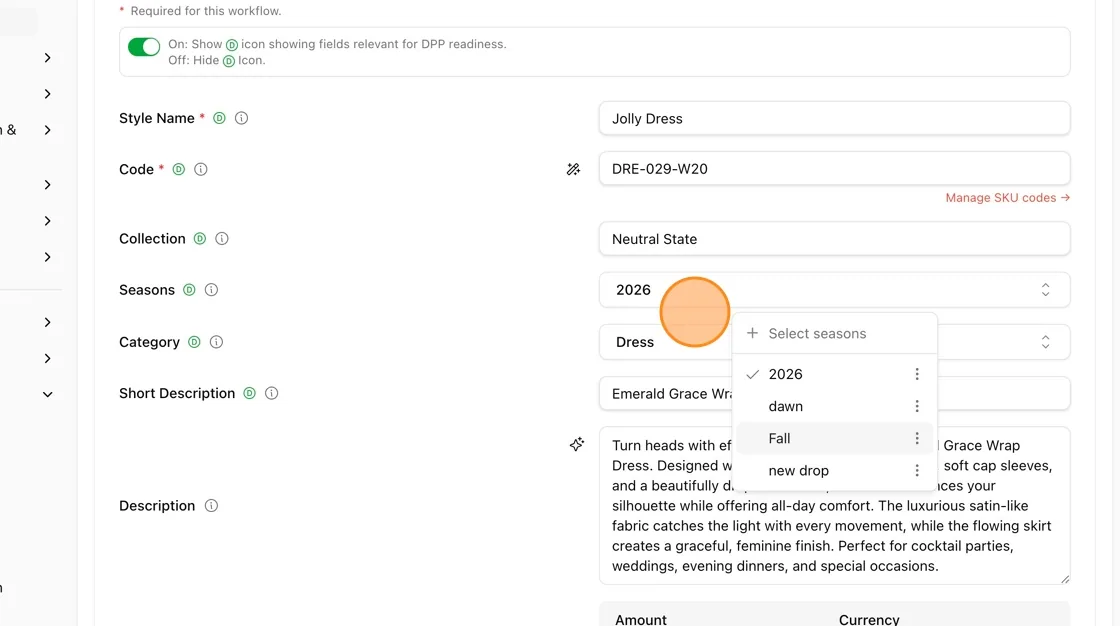
Task: Open the info tooltip for Style Name
Action: [241, 118]
